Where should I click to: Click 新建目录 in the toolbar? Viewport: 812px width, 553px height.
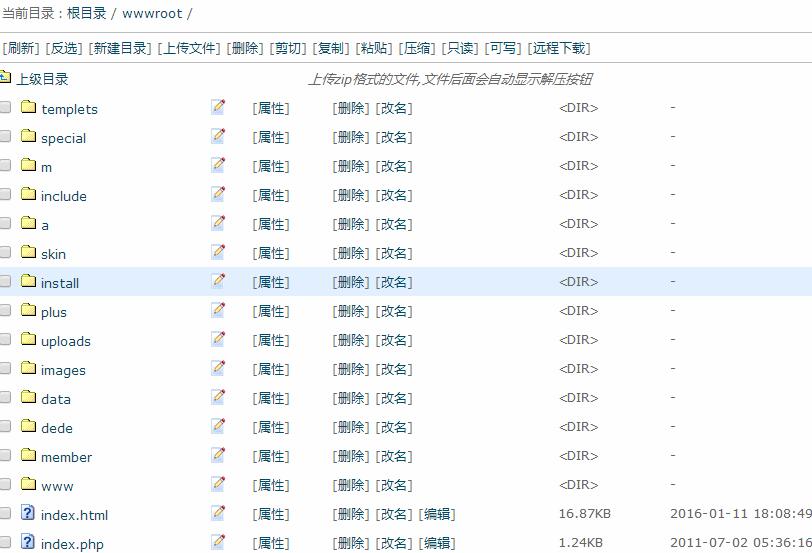[x=120, y=48]
